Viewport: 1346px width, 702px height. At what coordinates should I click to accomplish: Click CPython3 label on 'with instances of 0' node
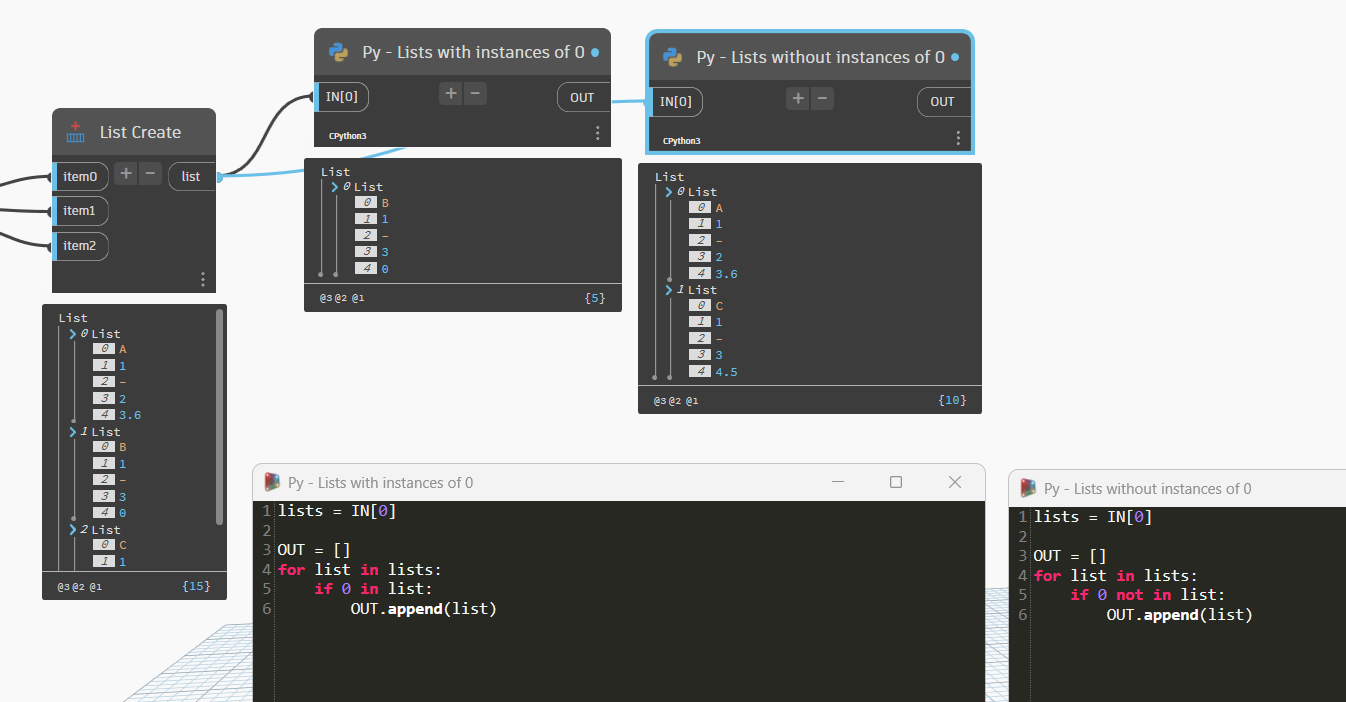point(347,135)
